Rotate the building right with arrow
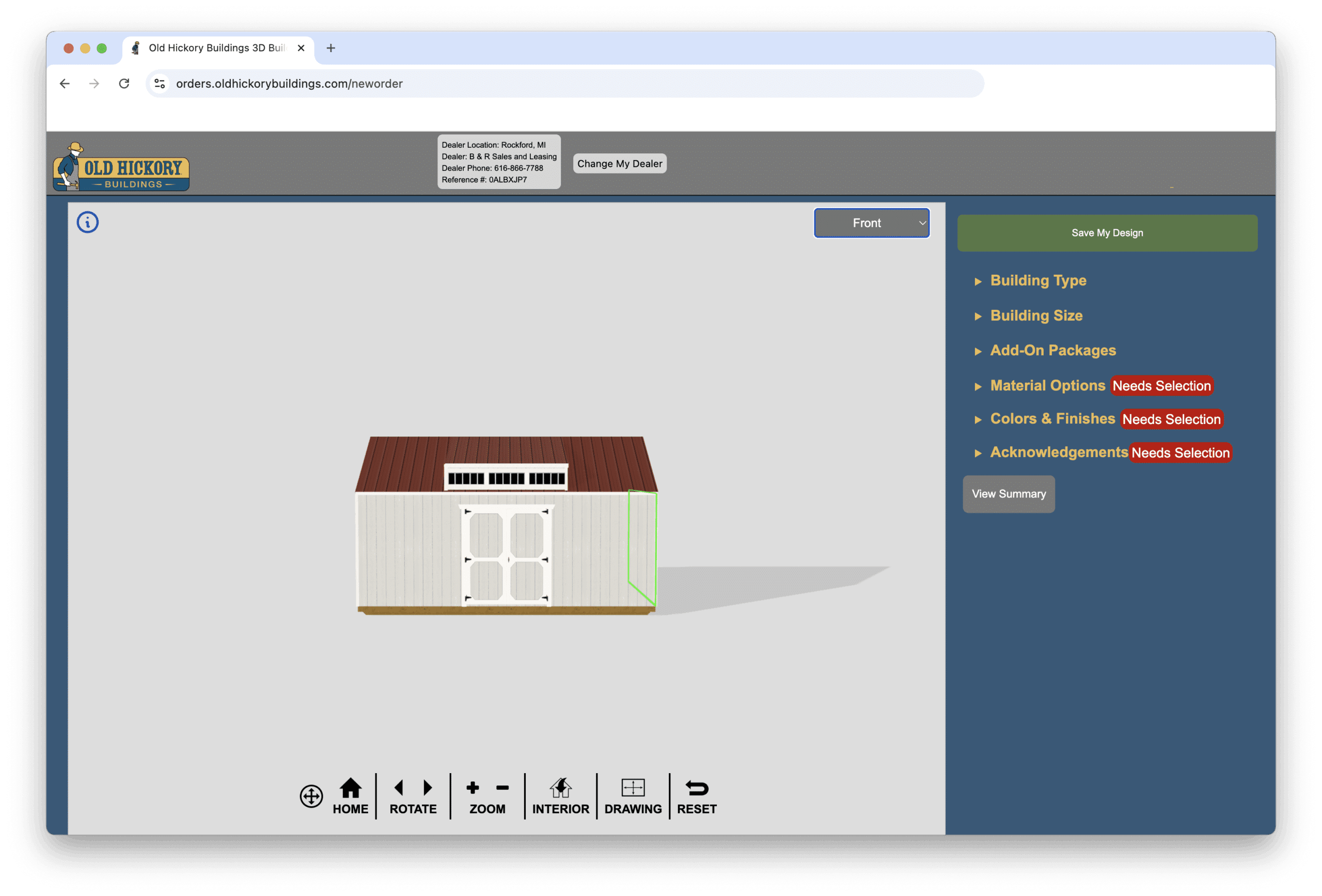Viewport: 1322px width, 896px height. [428, 788]
